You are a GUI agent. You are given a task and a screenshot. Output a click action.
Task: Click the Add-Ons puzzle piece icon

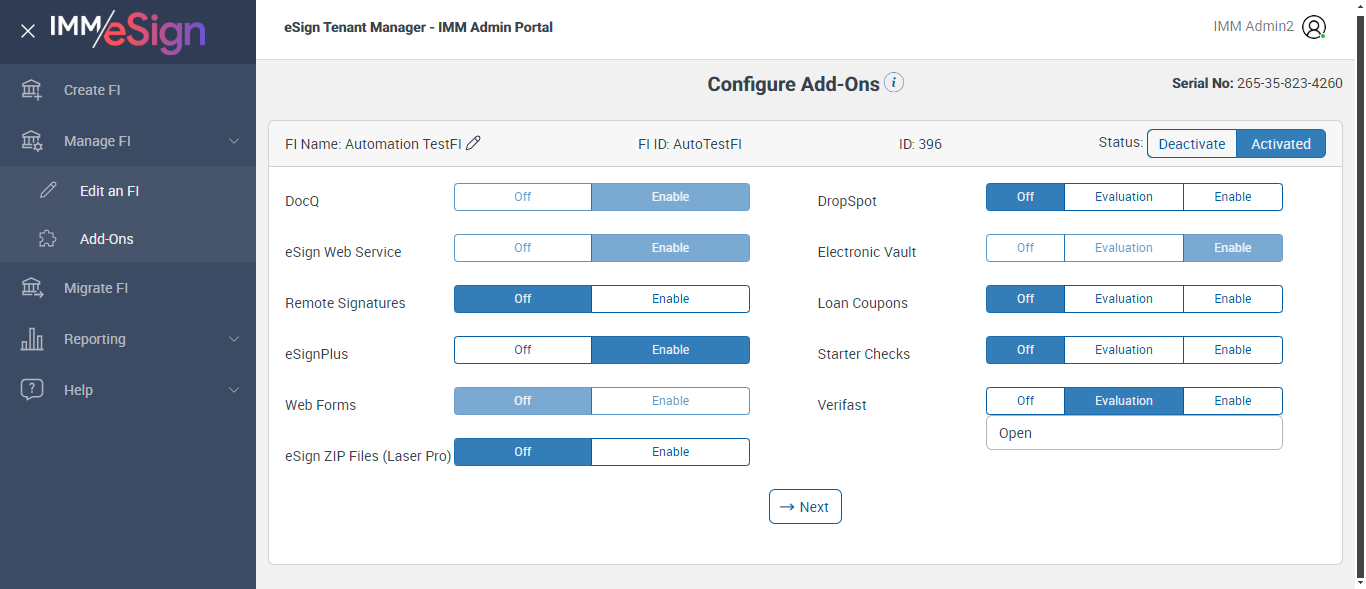pos(48,239)
